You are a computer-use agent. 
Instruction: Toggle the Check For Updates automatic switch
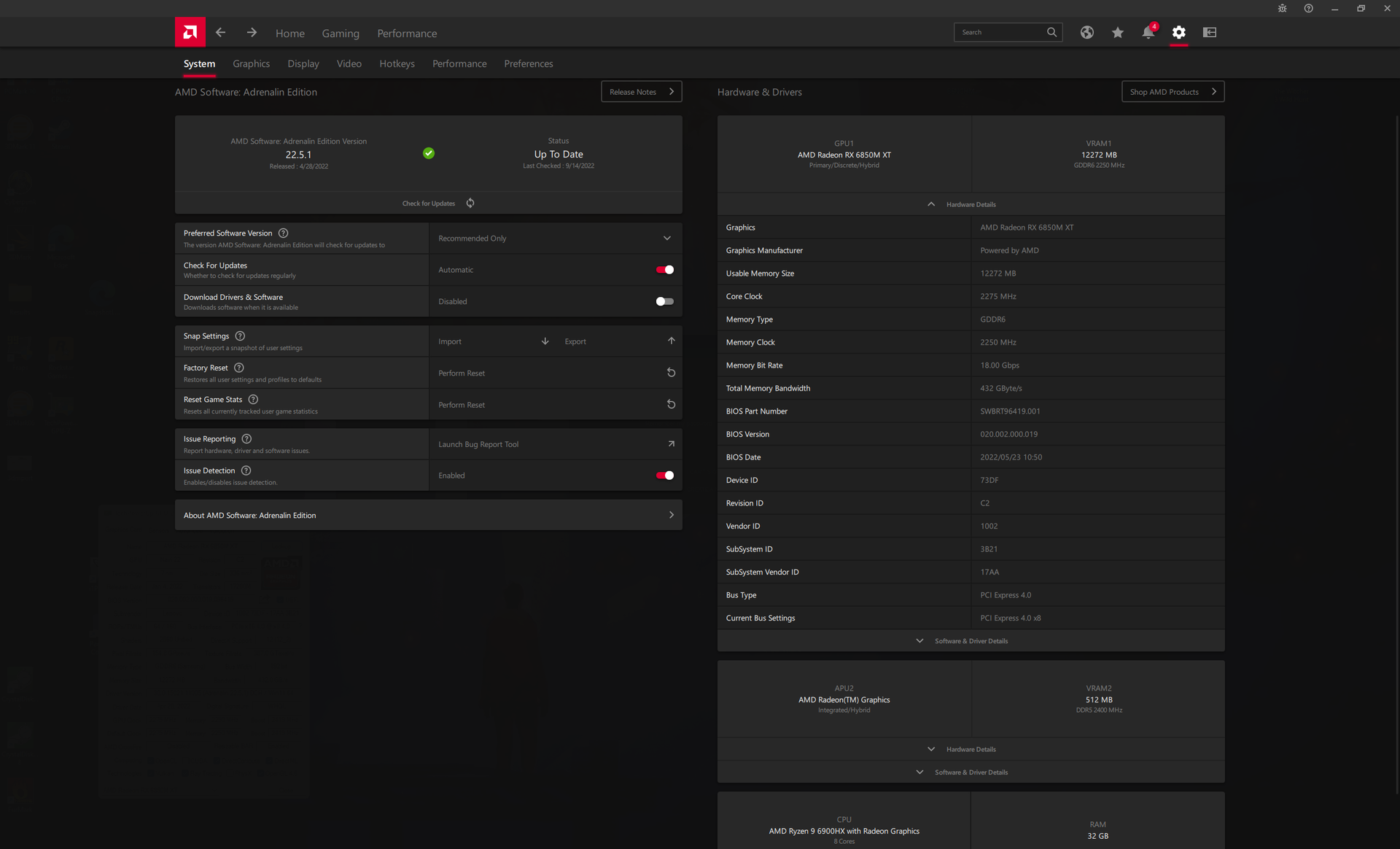[x=664, y=270]
